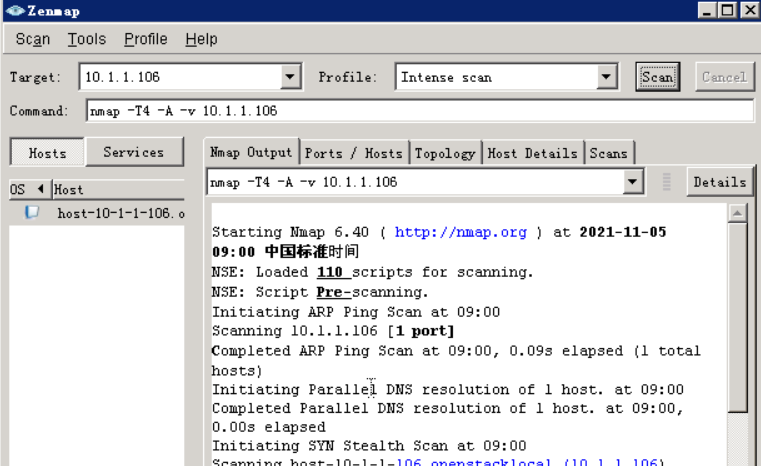Click the 'Initiating SYN Stealth Scan' output line
Screen dimensions: 761x466
(x=369, y=446)
